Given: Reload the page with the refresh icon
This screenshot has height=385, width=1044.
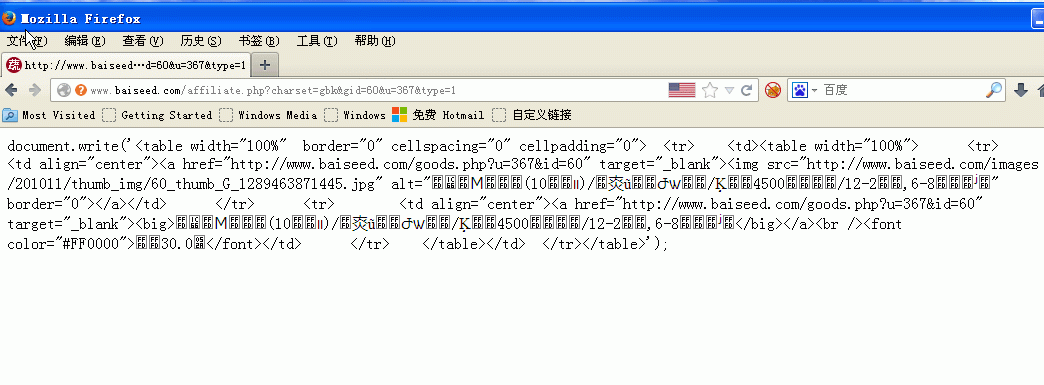Looking at the screenshot, I should [x=747, y=90].
